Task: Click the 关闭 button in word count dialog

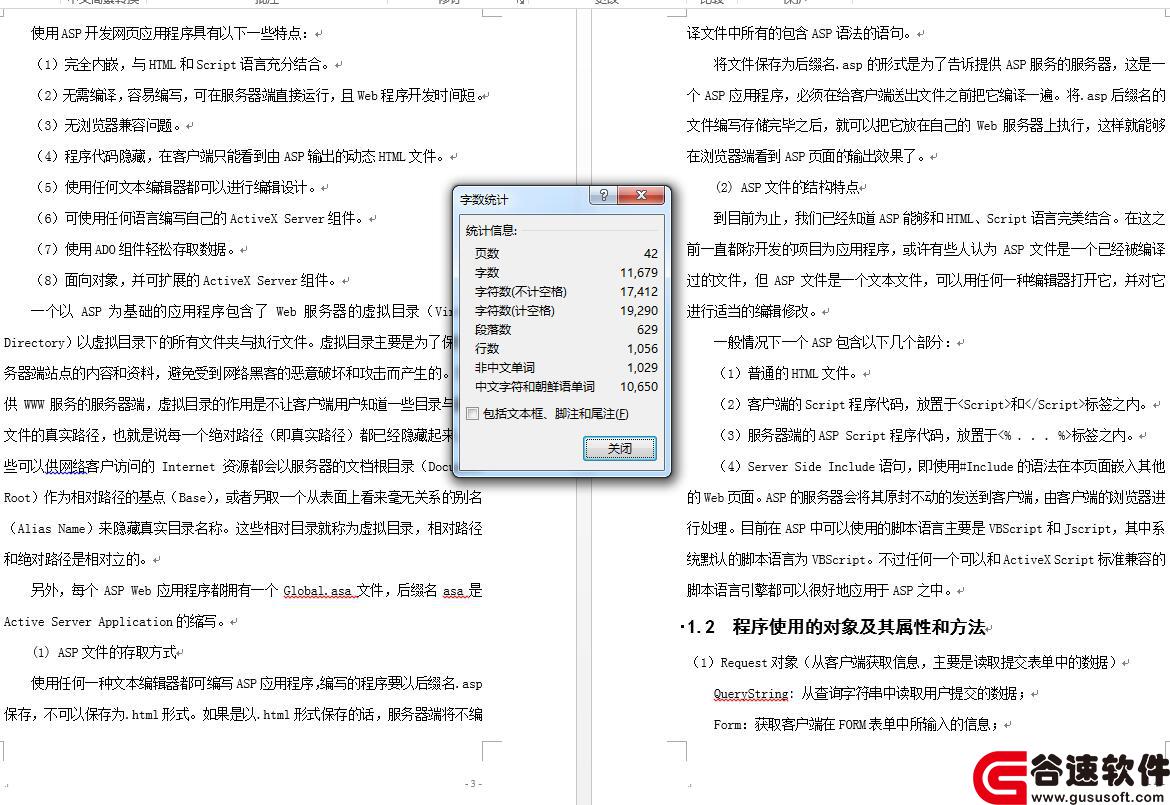Action: coord(620,448)
